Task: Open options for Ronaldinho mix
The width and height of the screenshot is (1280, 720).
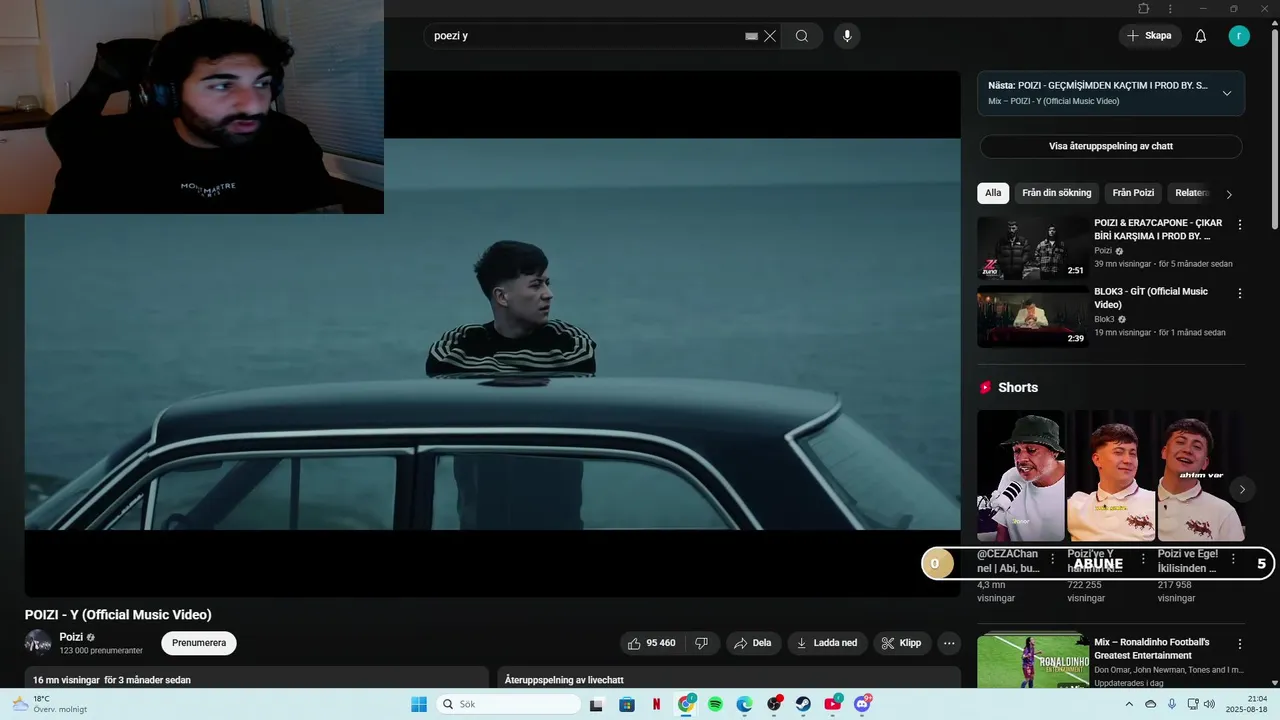Action: pos(1240,645)
